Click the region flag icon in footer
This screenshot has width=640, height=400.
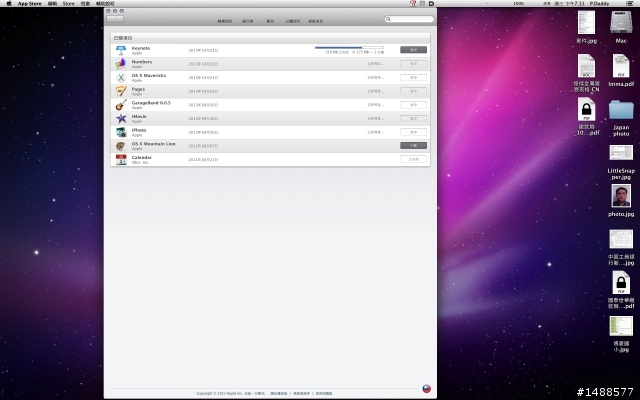pyautogui.click(x=427, y=389)
